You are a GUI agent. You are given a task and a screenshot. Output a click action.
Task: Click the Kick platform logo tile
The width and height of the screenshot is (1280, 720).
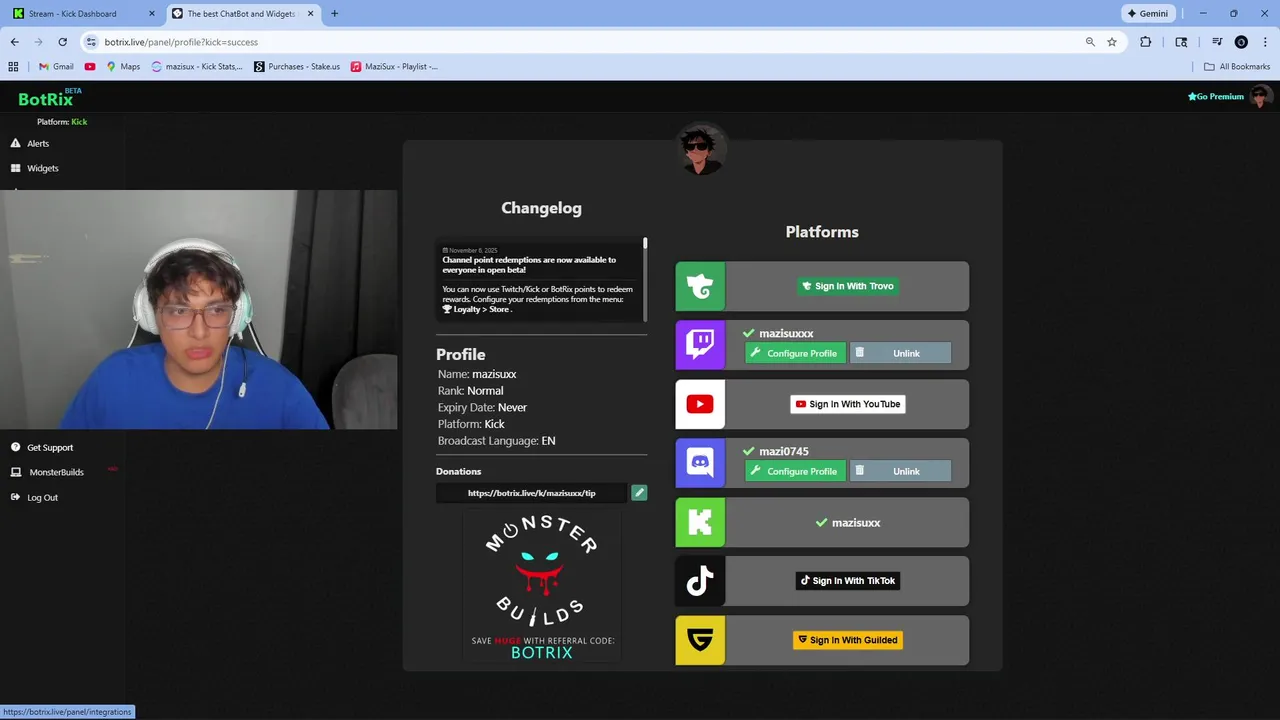[700, 522]
